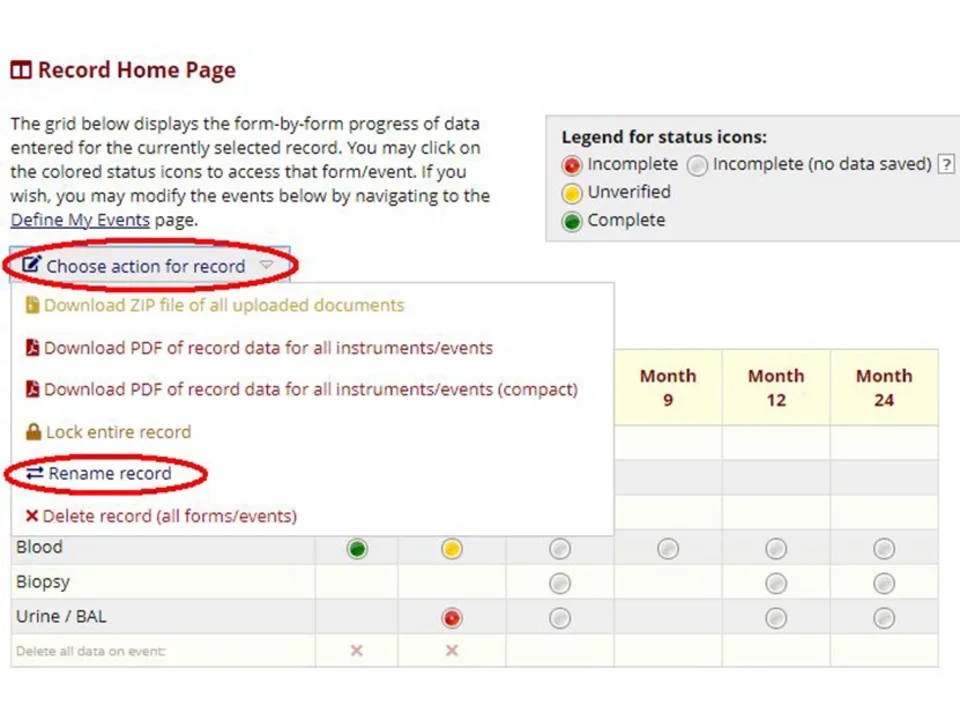Image resolution: width=960 pixels, height=720 pixels.
Task: Click the pencil icon on Choose action for record
Action: coord(31,266)
